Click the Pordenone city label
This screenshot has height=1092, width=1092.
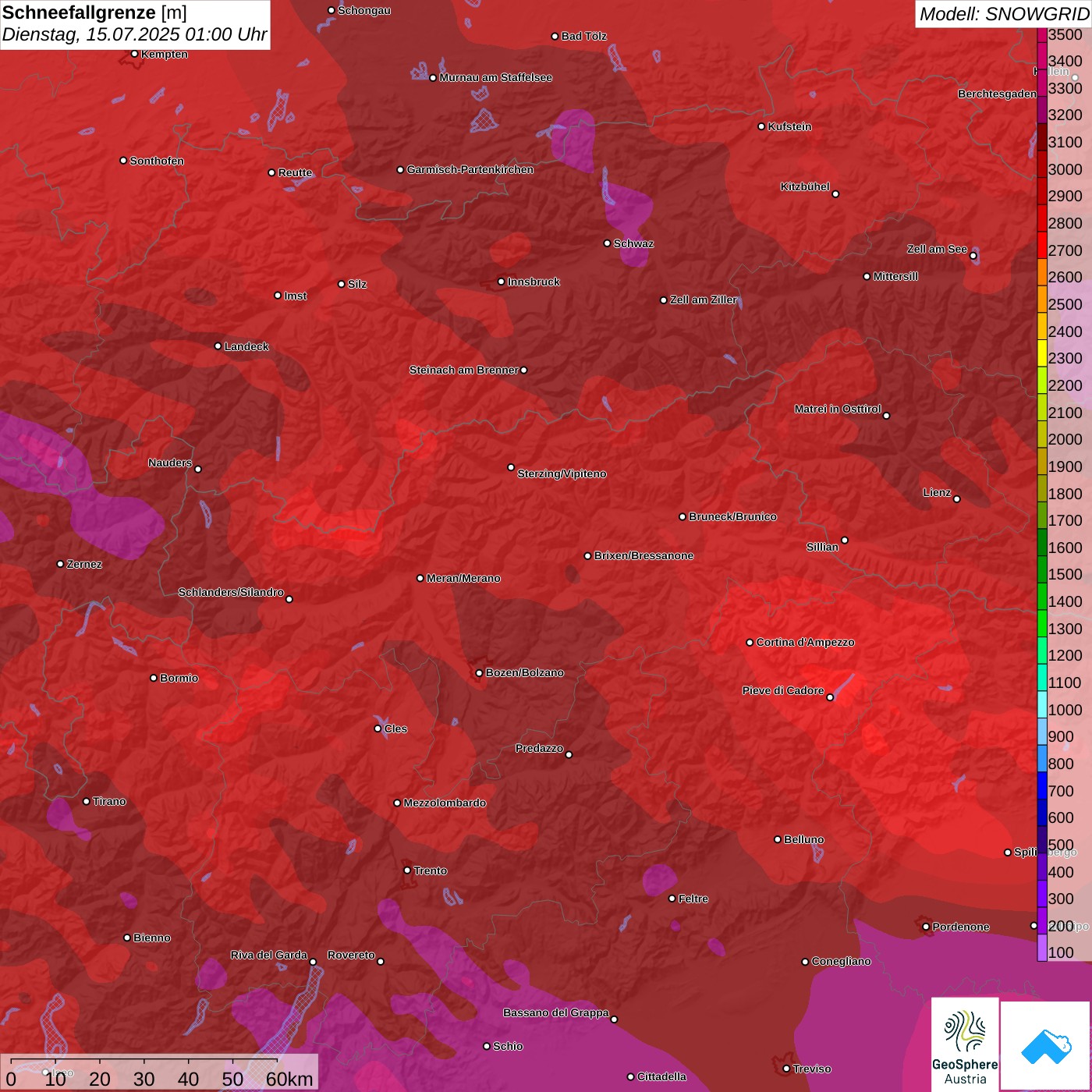click(x=961, y=927)
